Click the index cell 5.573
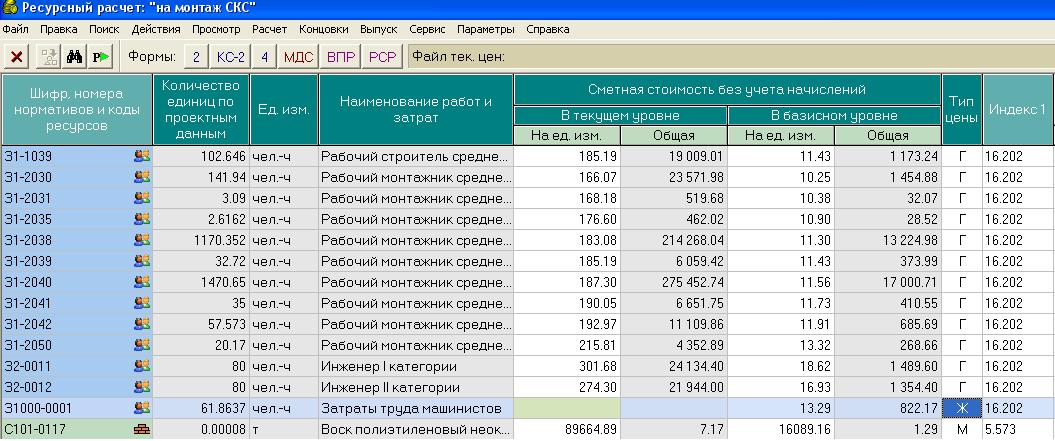The image size is (1055, 441). 1017,429
